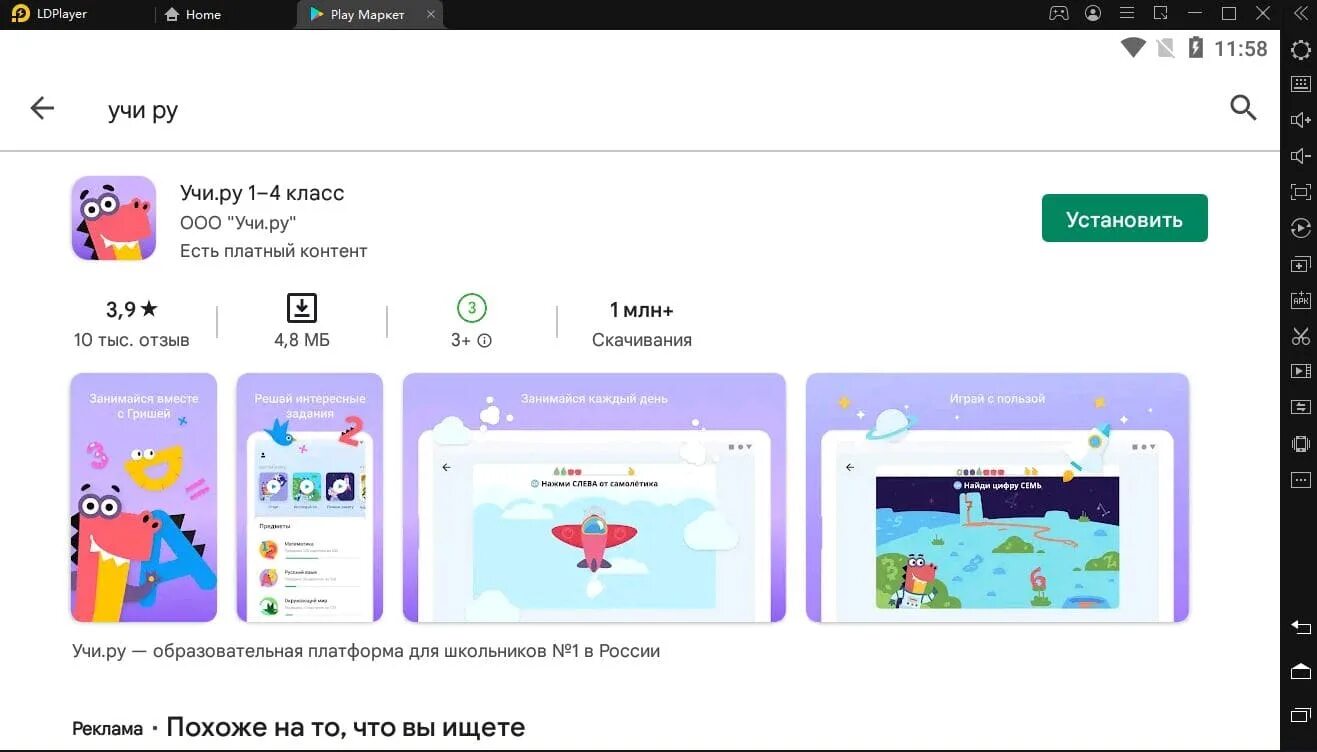The image size is (1317, 752).
Task: Click the clock showing 11:58
Action: point(1241,48)
